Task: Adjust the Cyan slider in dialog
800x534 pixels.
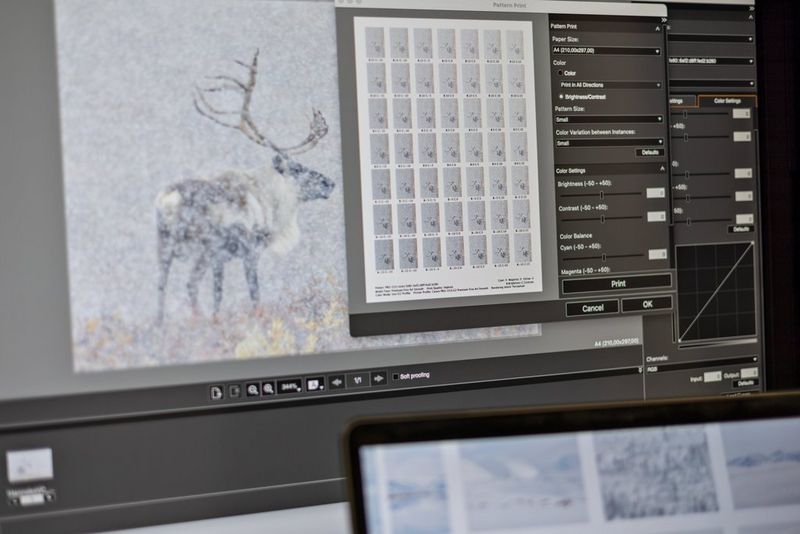Action: [604, 257]
